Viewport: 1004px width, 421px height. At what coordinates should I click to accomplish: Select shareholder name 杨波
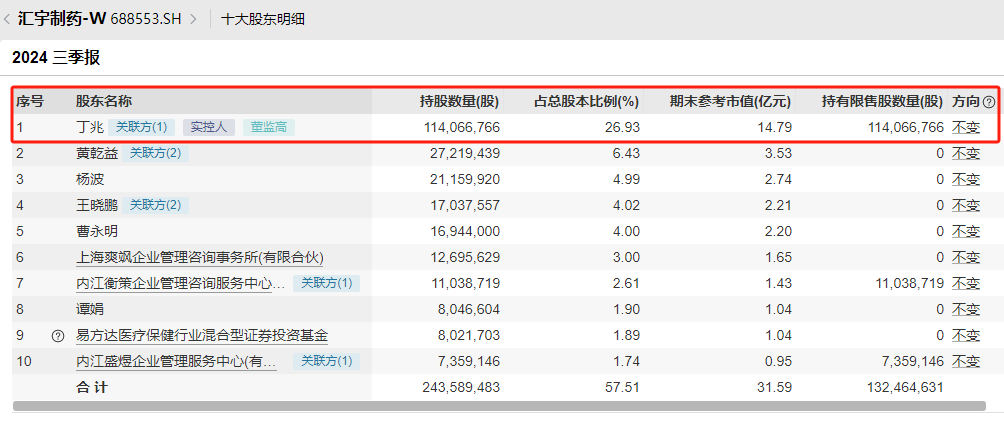point(90,179)
